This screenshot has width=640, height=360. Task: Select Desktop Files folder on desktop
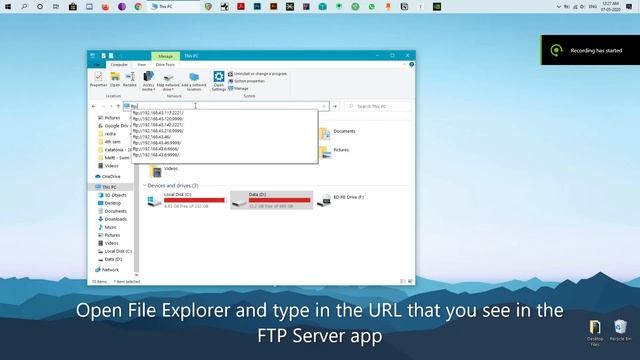pos(595,333)
